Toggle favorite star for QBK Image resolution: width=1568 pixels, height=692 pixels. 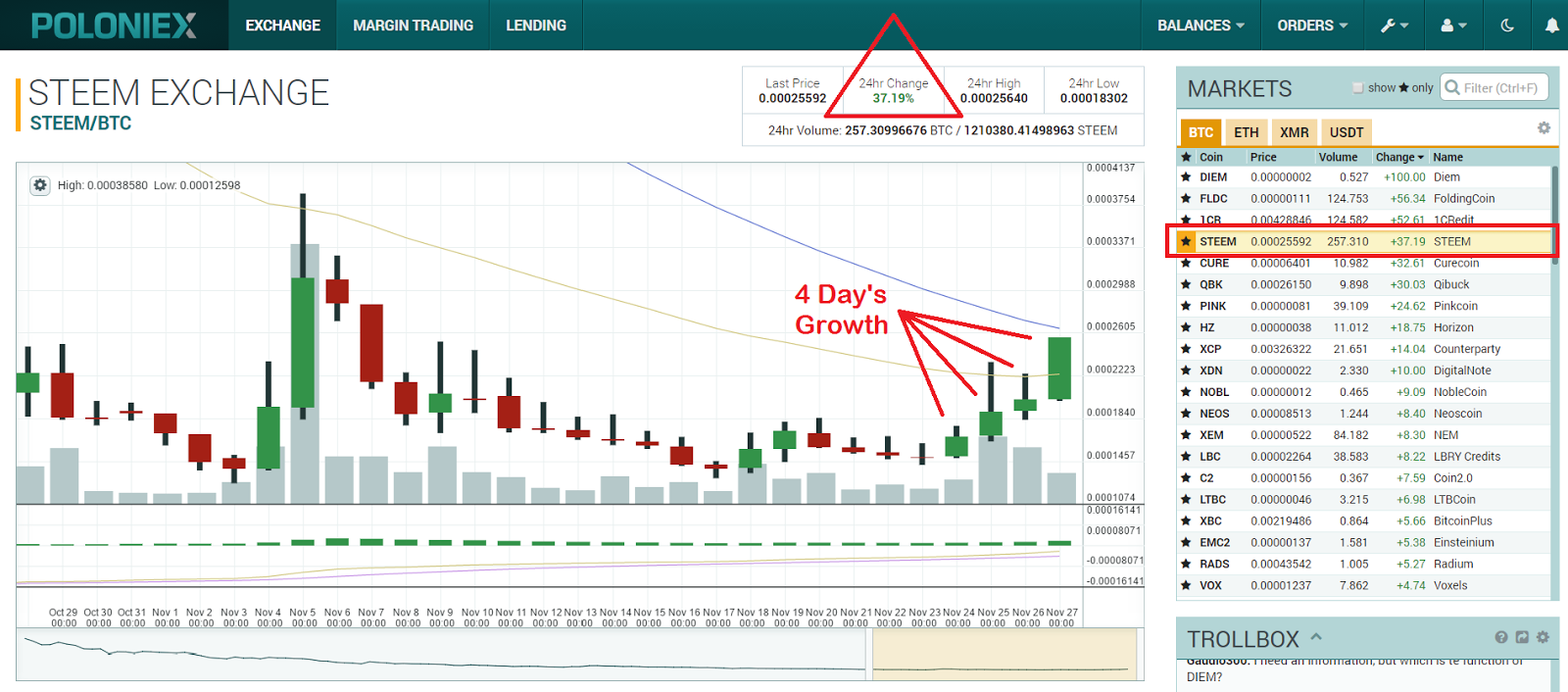1186,285
